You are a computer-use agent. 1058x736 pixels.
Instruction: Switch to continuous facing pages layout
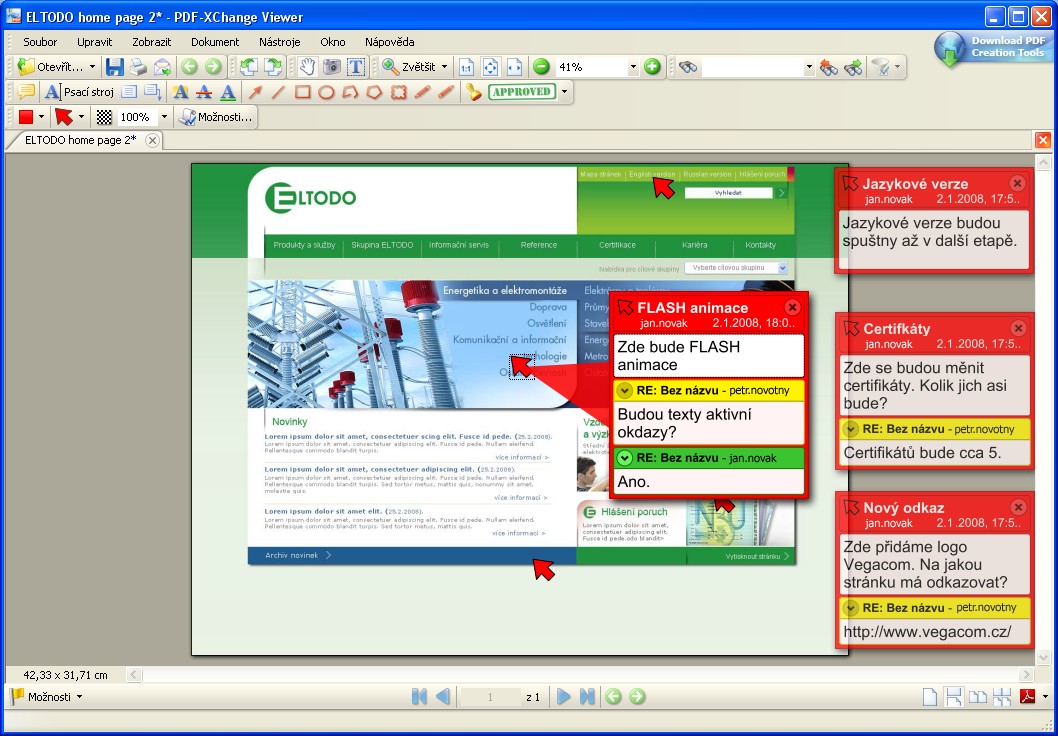pyautogui.click(x=1001, y=697)
